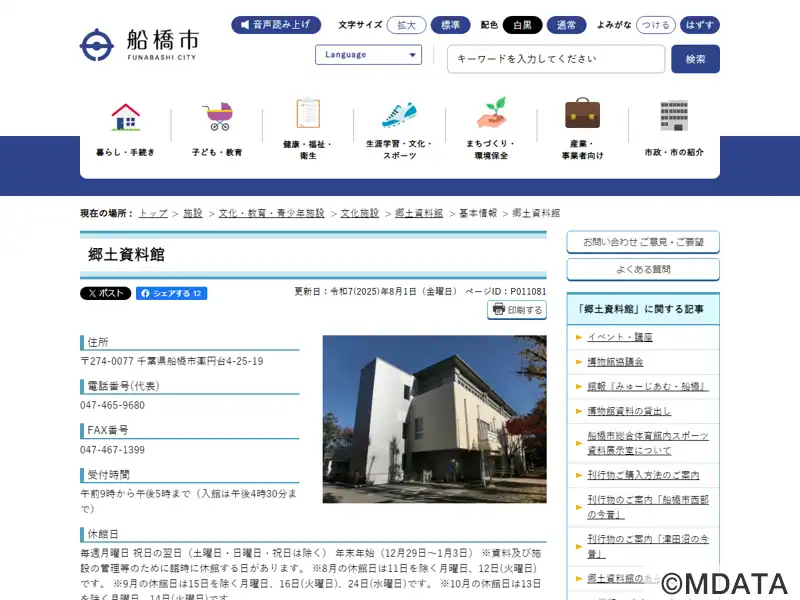
Task: Select the baby stroller icon for 子ども・教育
Action: [x=218, y=116]
